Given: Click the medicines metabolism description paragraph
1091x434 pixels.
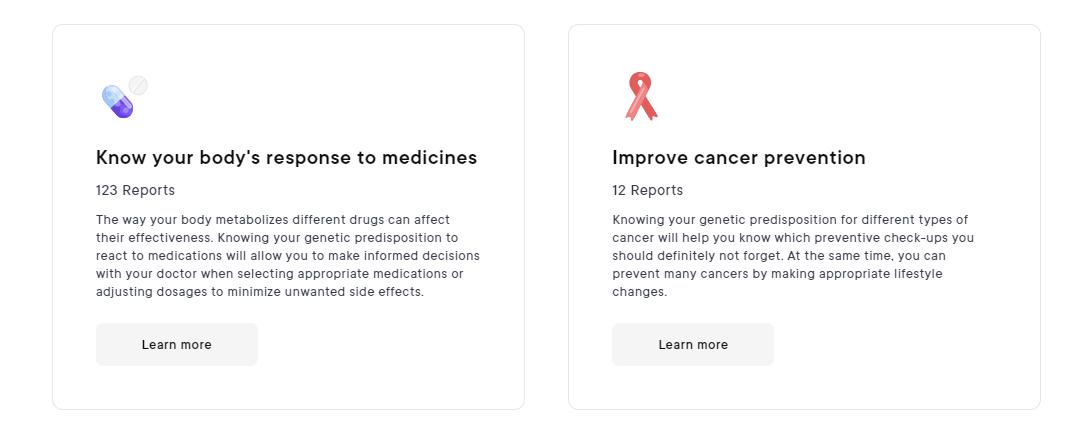Looking at the screenshot, I should click(x=287, y=256).
